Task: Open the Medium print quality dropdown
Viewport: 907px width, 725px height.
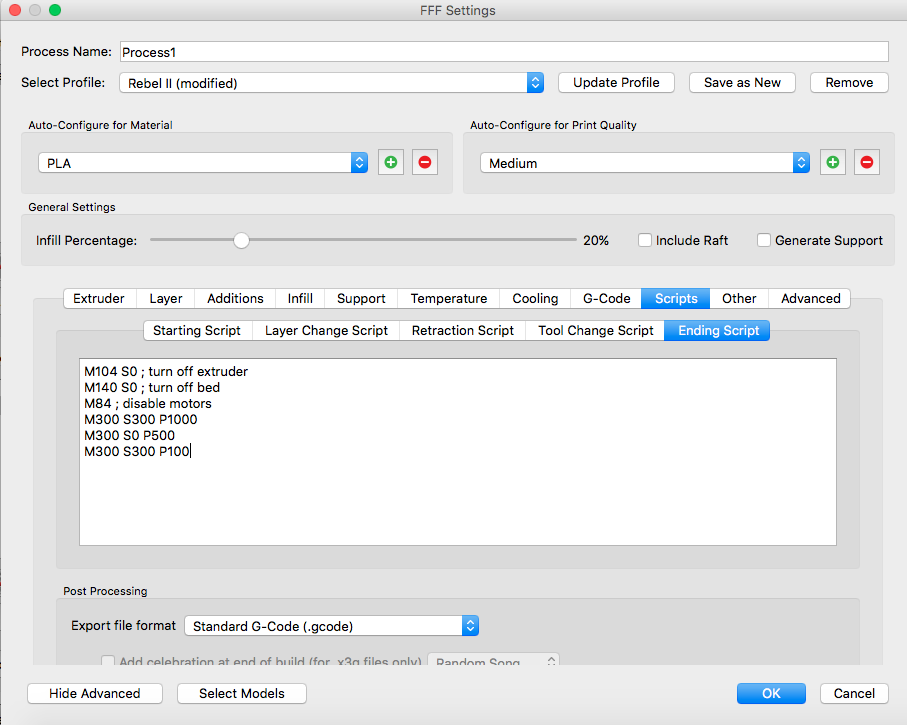Action: tap(645, 162)
